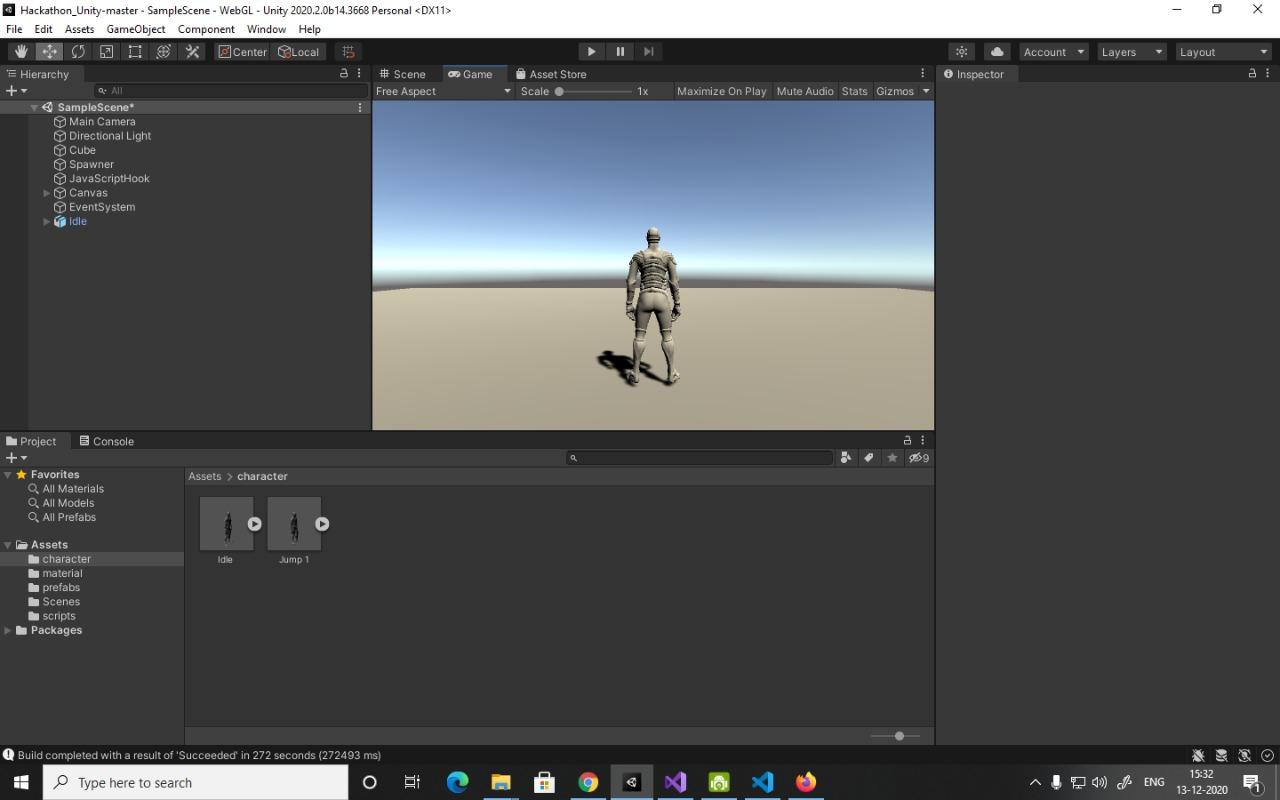This screenshot has width=1280, height=800.
Task: Open Visual Studio Code from taskbar
Action: point(762,782)
